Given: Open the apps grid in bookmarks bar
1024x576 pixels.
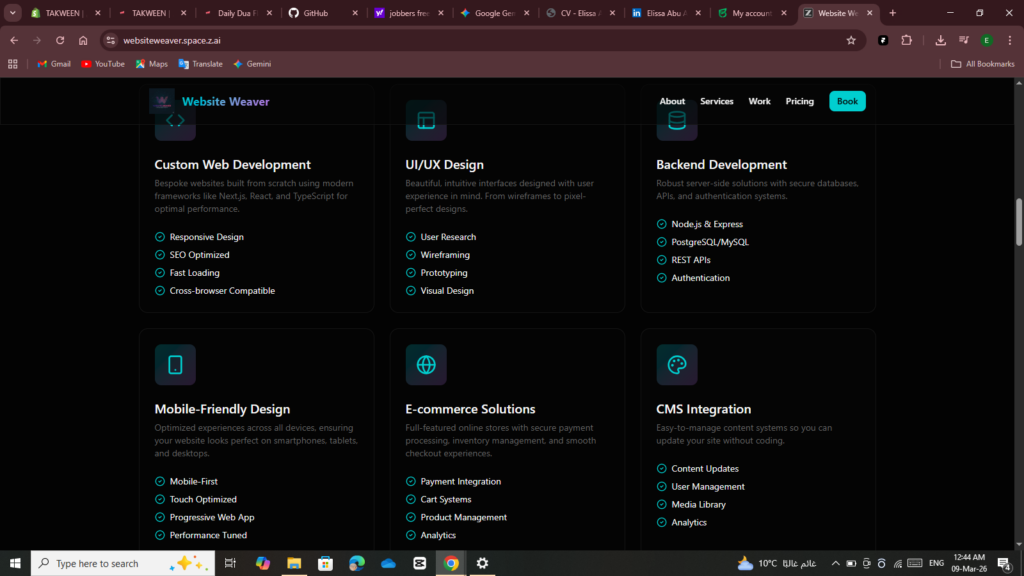Looking at the screenshot, I should 12,64.
